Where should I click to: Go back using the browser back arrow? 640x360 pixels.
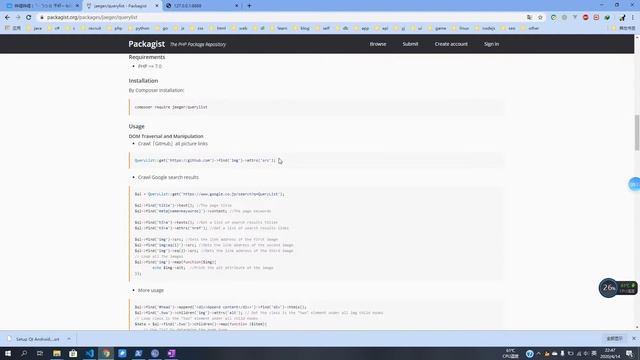[x=7, y=18]
